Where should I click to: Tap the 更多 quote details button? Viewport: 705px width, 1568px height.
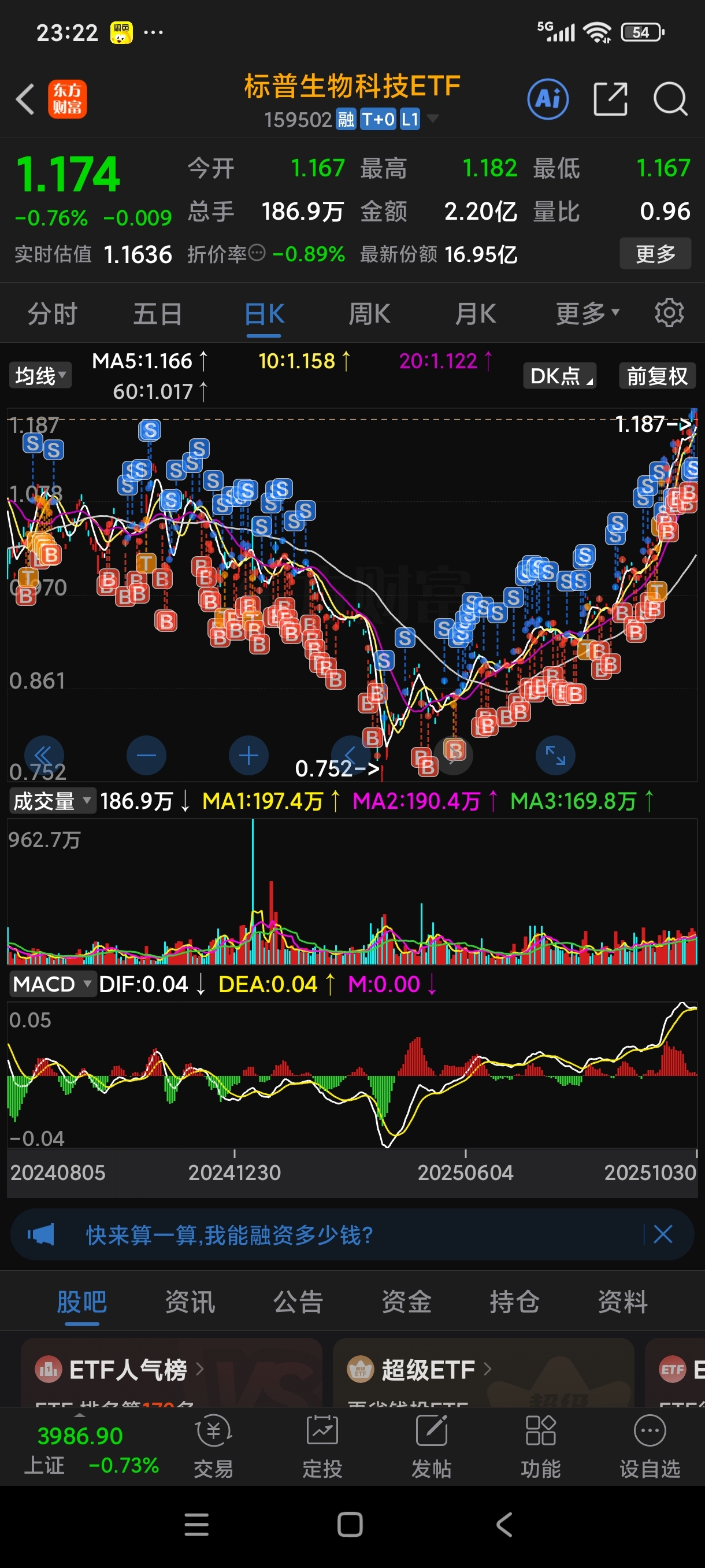pyautogui.click(x=655, y=253)
